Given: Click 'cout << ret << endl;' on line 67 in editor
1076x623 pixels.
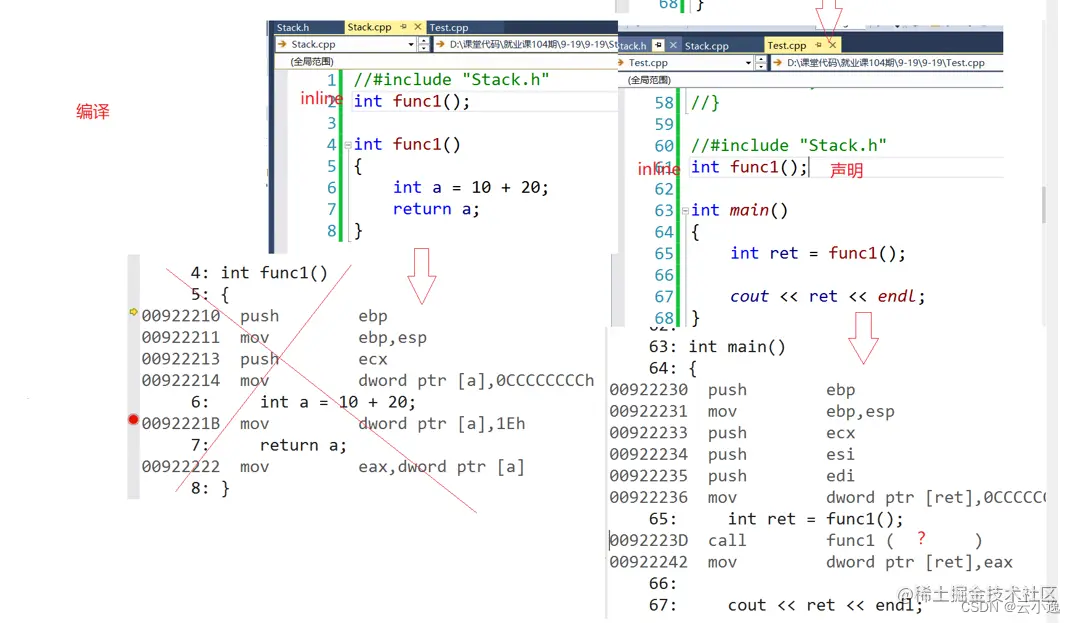Looking at the screenshot, I should (x=828, y=296).
